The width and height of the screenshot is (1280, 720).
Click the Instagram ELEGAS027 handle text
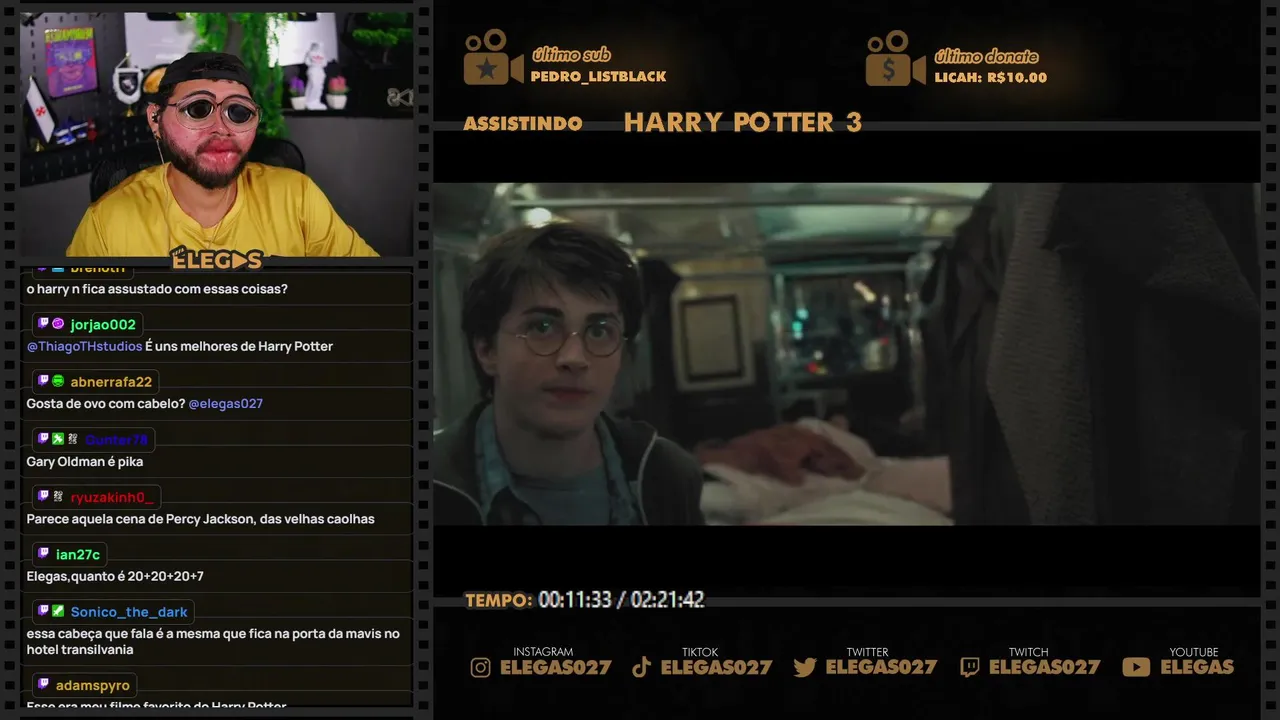point(556,668)
